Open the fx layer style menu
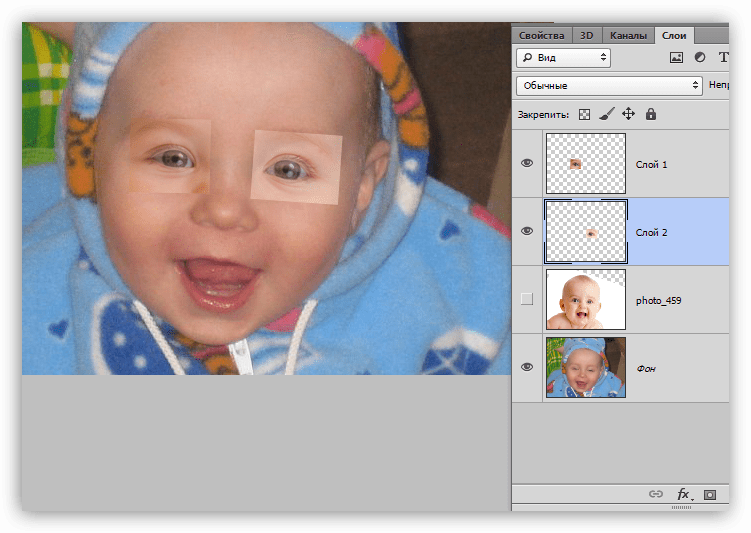 (x=683, y=494)
